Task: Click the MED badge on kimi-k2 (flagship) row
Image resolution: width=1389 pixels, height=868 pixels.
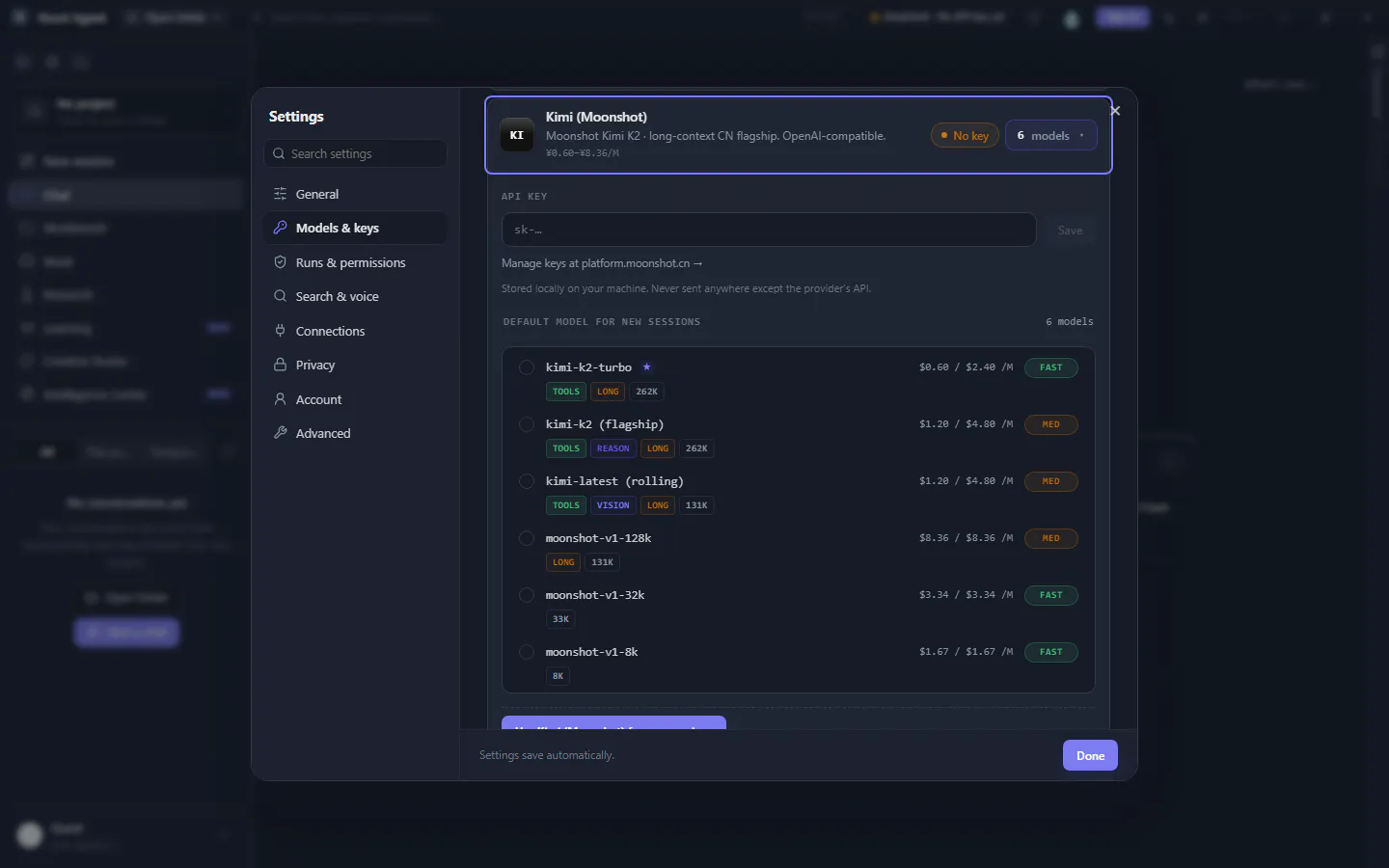Action: pyautogui.click(x=1051, y=424)
